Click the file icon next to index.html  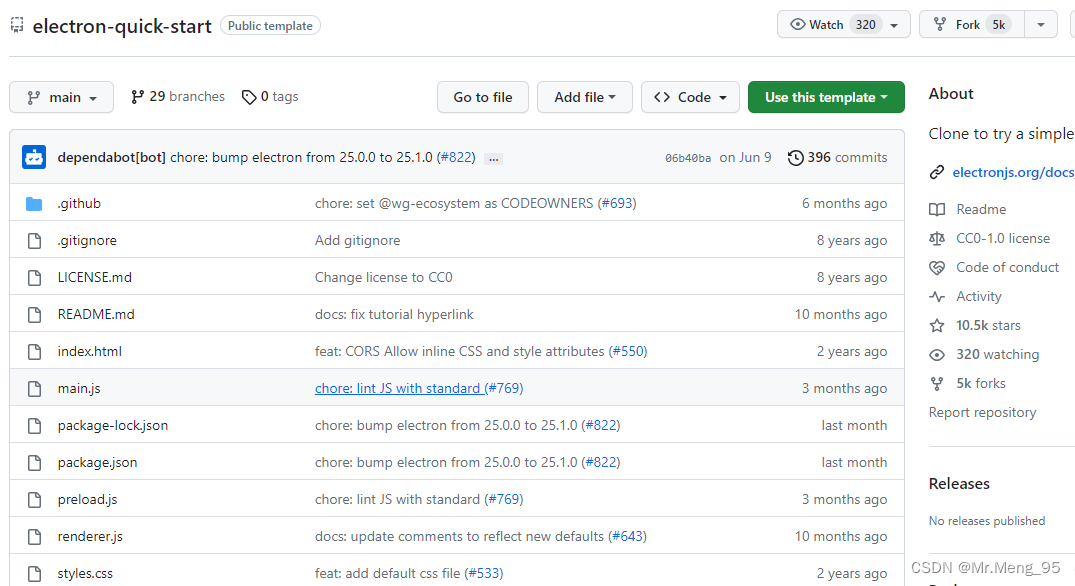click(x=34, y=352)
